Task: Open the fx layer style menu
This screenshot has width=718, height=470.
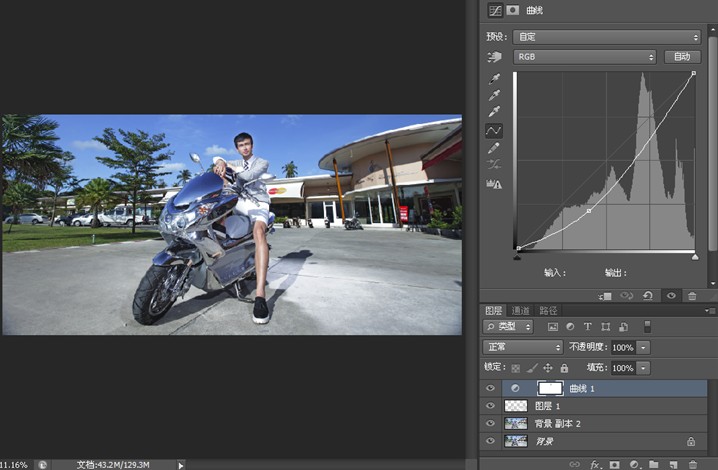Action: [x=595, y=464]
